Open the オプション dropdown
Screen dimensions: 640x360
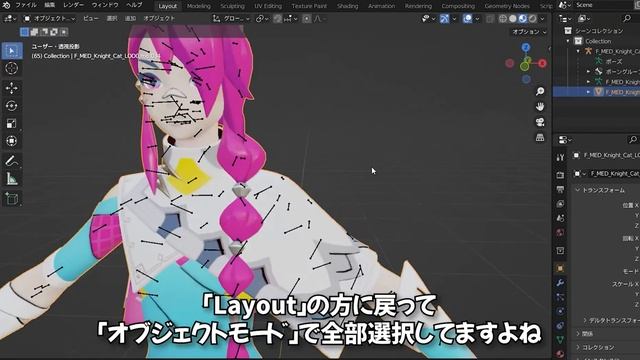tap(529, 32)
